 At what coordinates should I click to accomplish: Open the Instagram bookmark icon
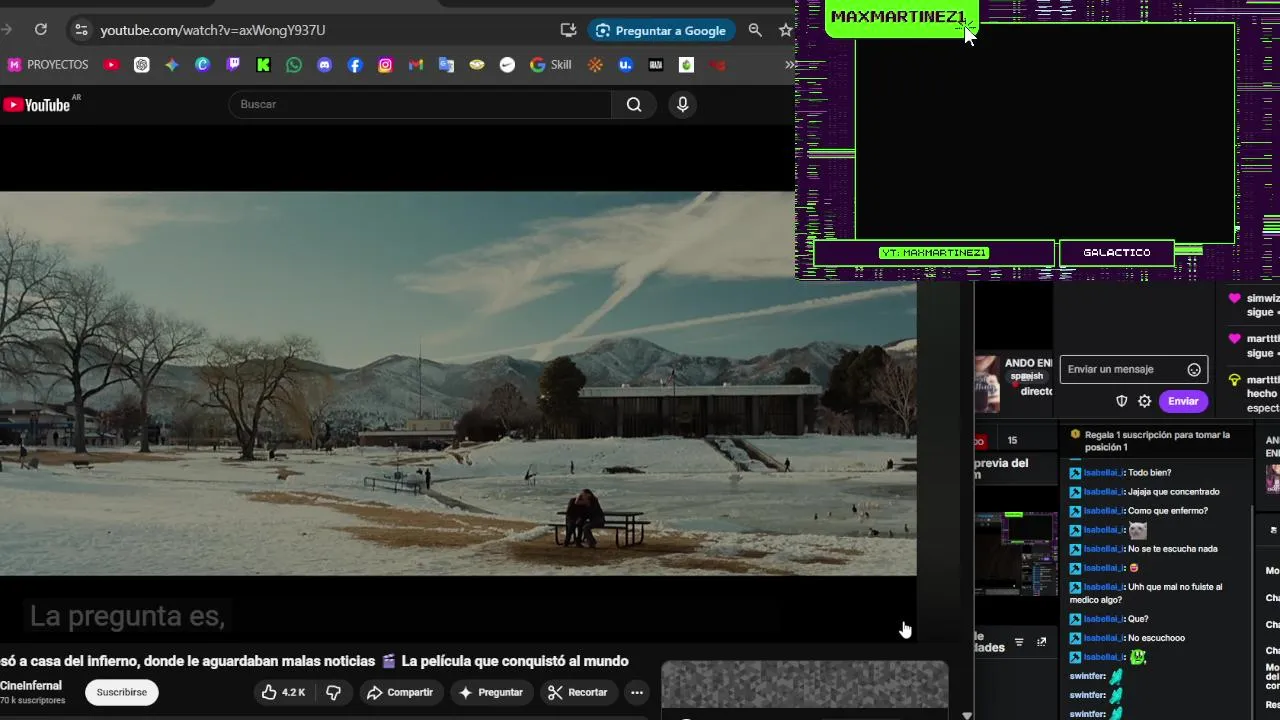[385, 65]
